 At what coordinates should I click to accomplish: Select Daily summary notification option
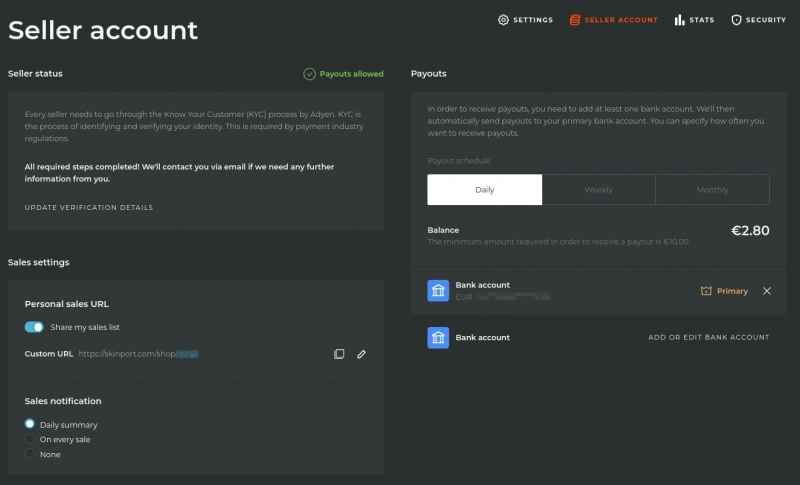pos(30,424)
